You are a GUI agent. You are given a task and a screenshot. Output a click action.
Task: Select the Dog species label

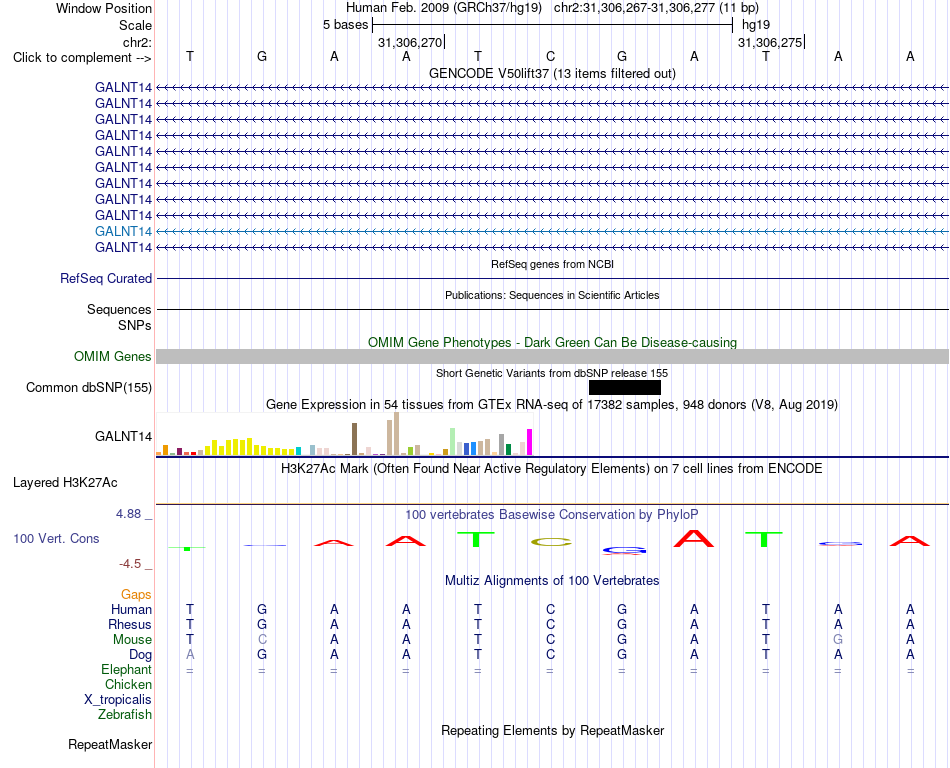click(141, 655)
